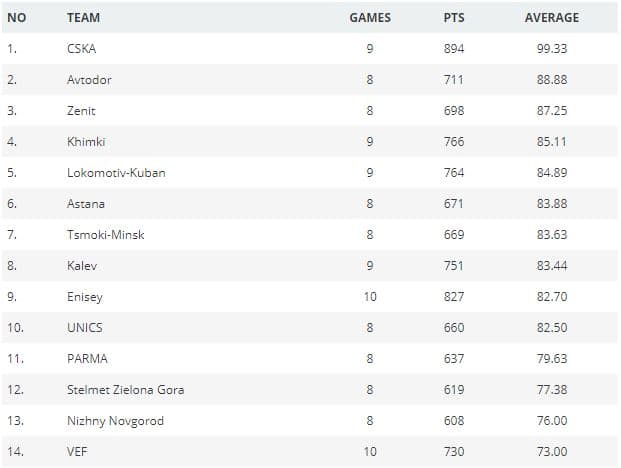
Task: Open PARMA team entry
Action: tap(87, 358)
